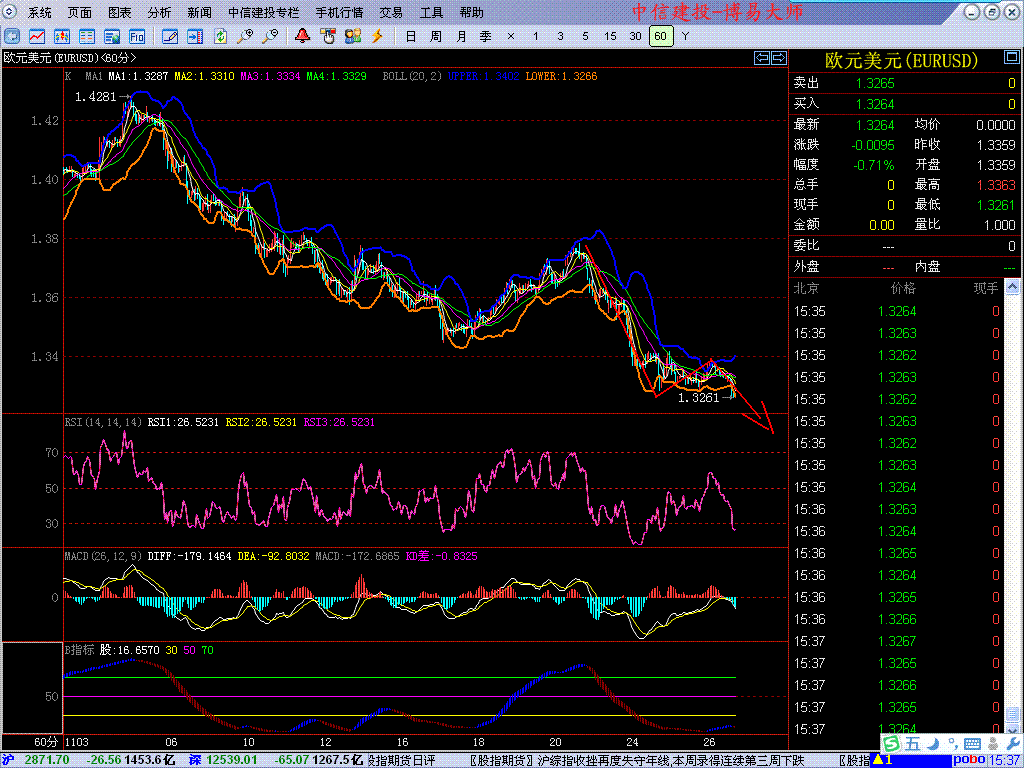Open the 帮助 menu

pos(472,12)
